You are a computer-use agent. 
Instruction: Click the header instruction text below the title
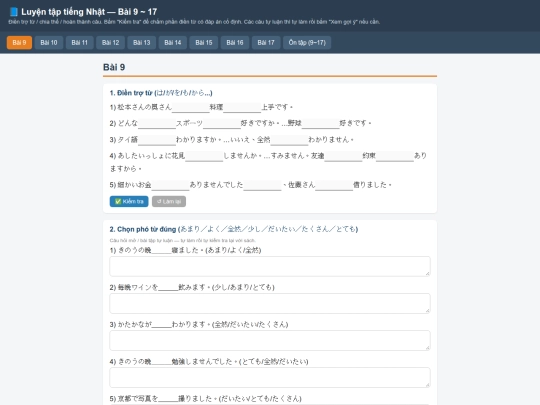[194, 22]
